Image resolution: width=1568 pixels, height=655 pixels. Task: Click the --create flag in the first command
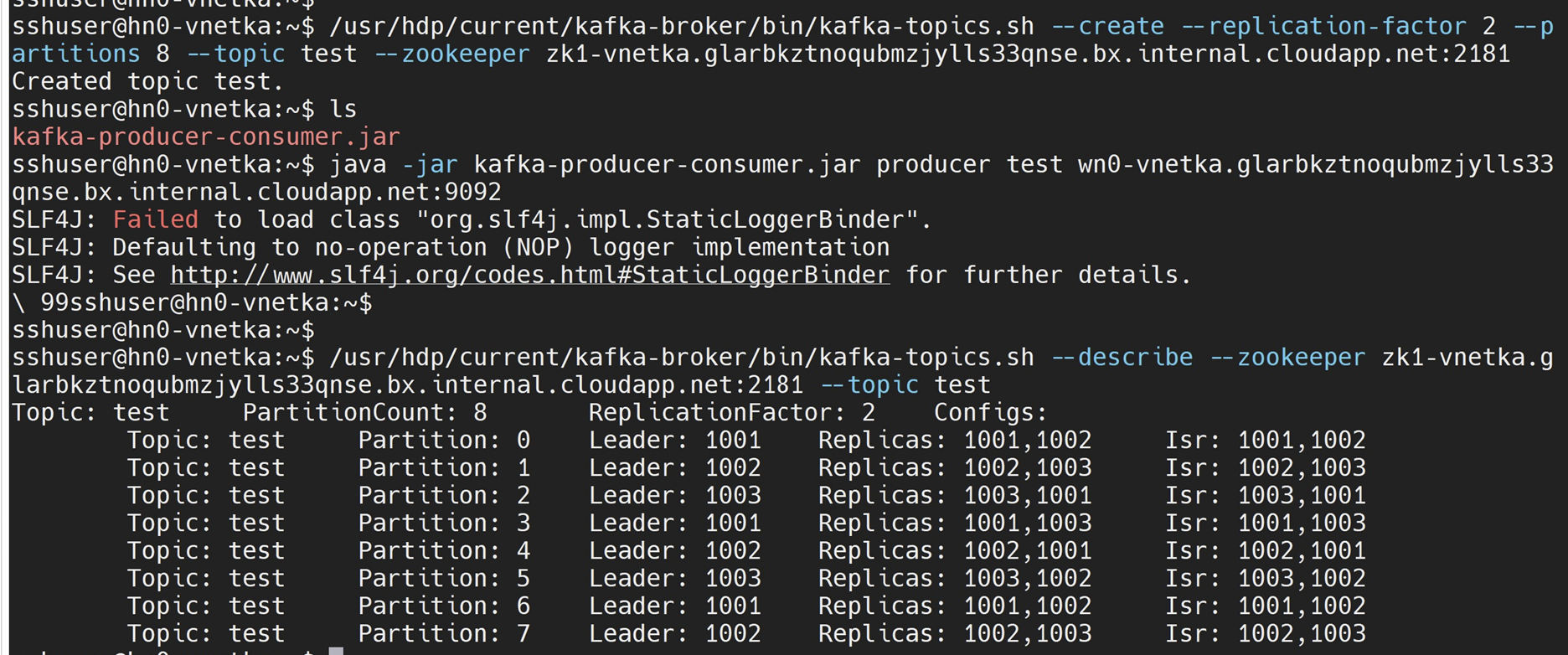1107,26
